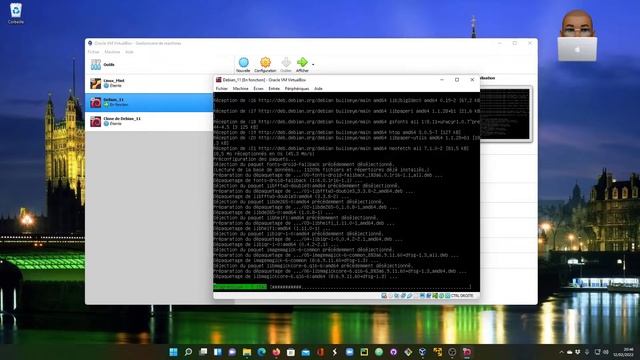
Task: Open the Mail app from taskbar
Action: point(306,352)
